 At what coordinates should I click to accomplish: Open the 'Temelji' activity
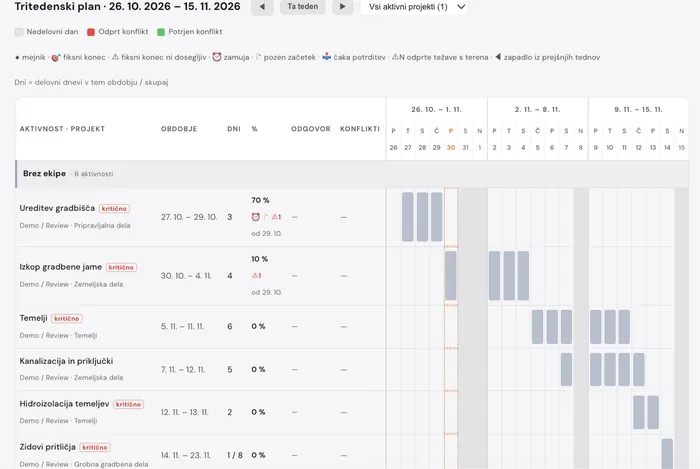[33, 318]
